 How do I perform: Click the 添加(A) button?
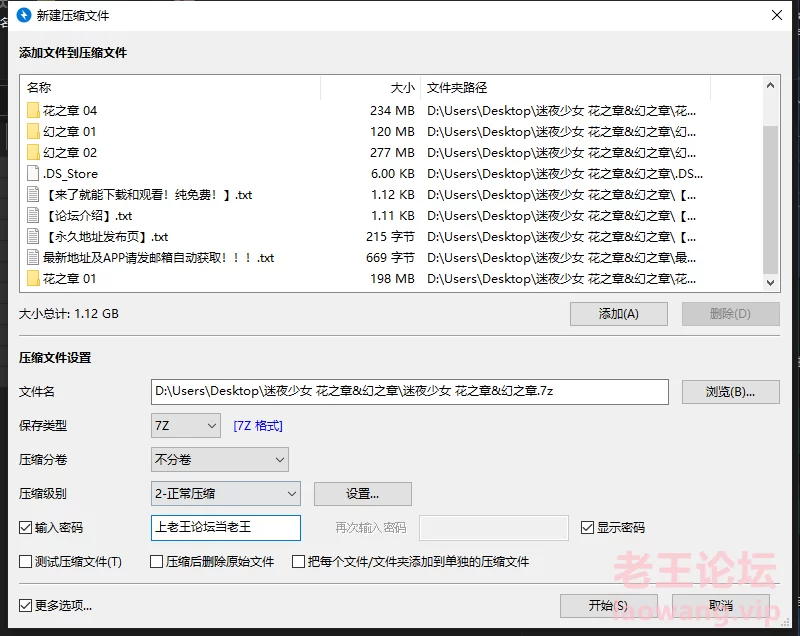pyautogui.click(x=618, y=314)
